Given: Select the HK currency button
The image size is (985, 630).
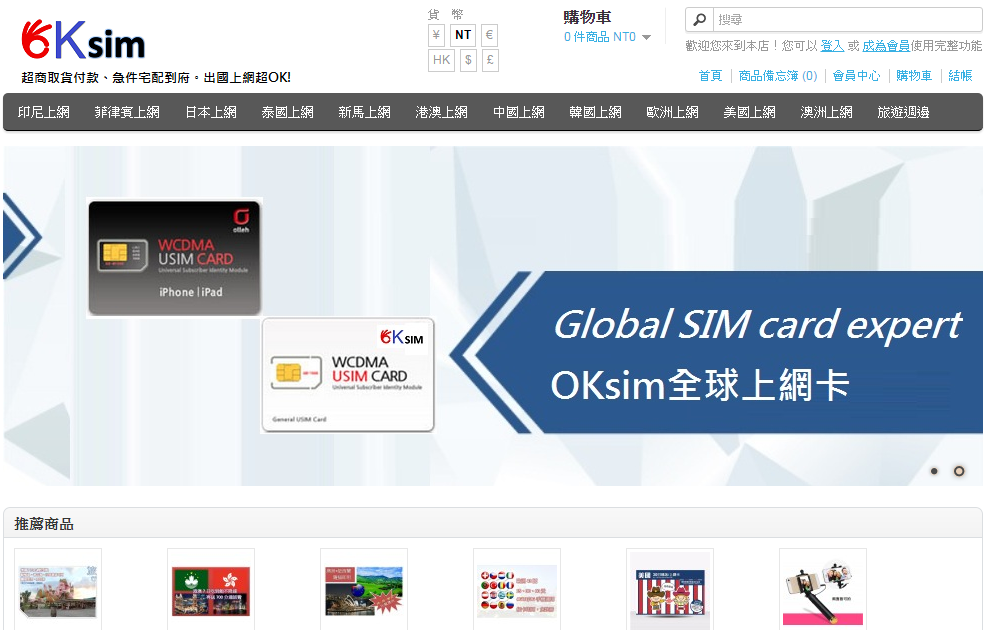Looking at the screenshot, I should tap(442, 60).
